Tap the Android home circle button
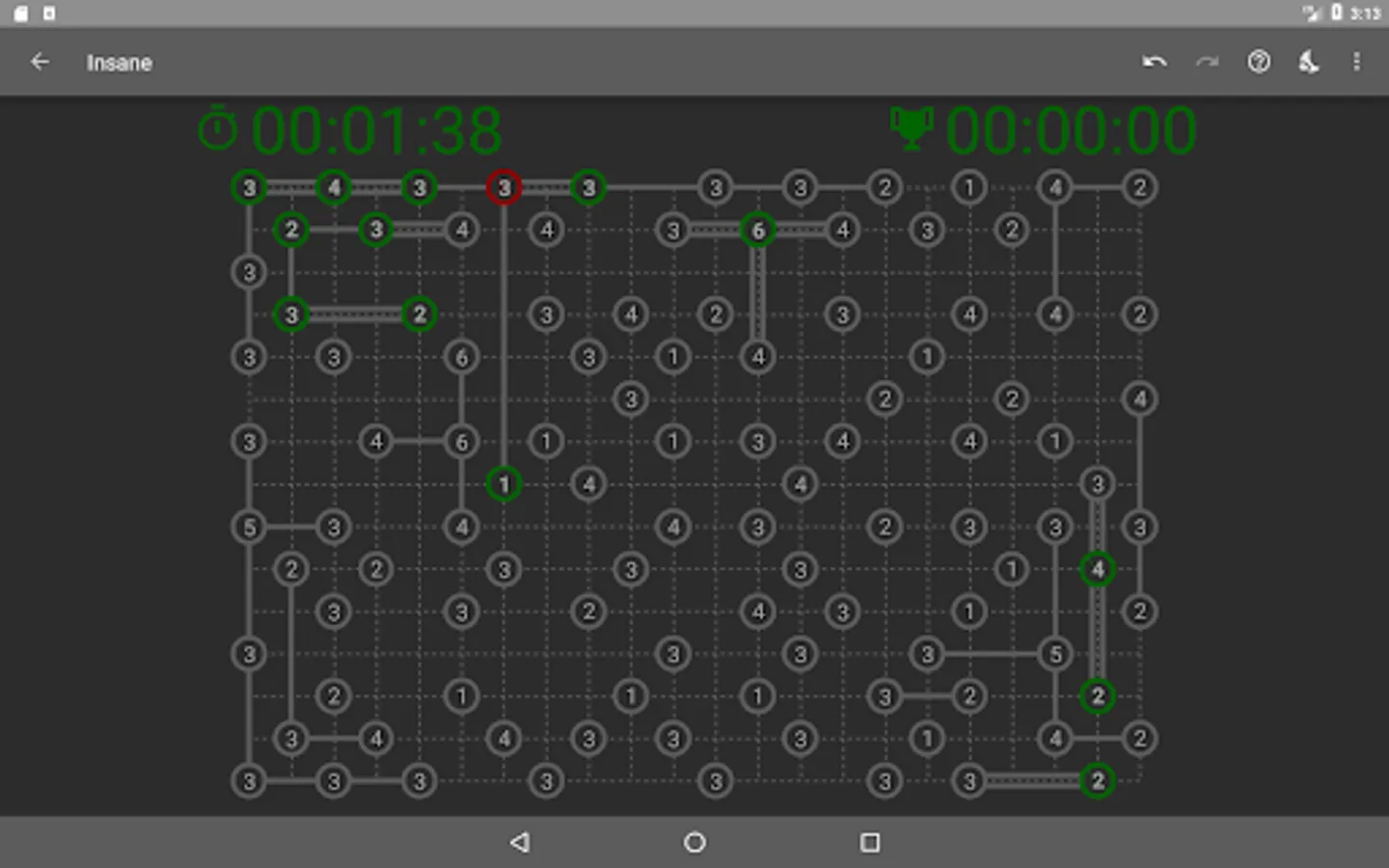Screen dimensions: 1389x868 [694, 842]
